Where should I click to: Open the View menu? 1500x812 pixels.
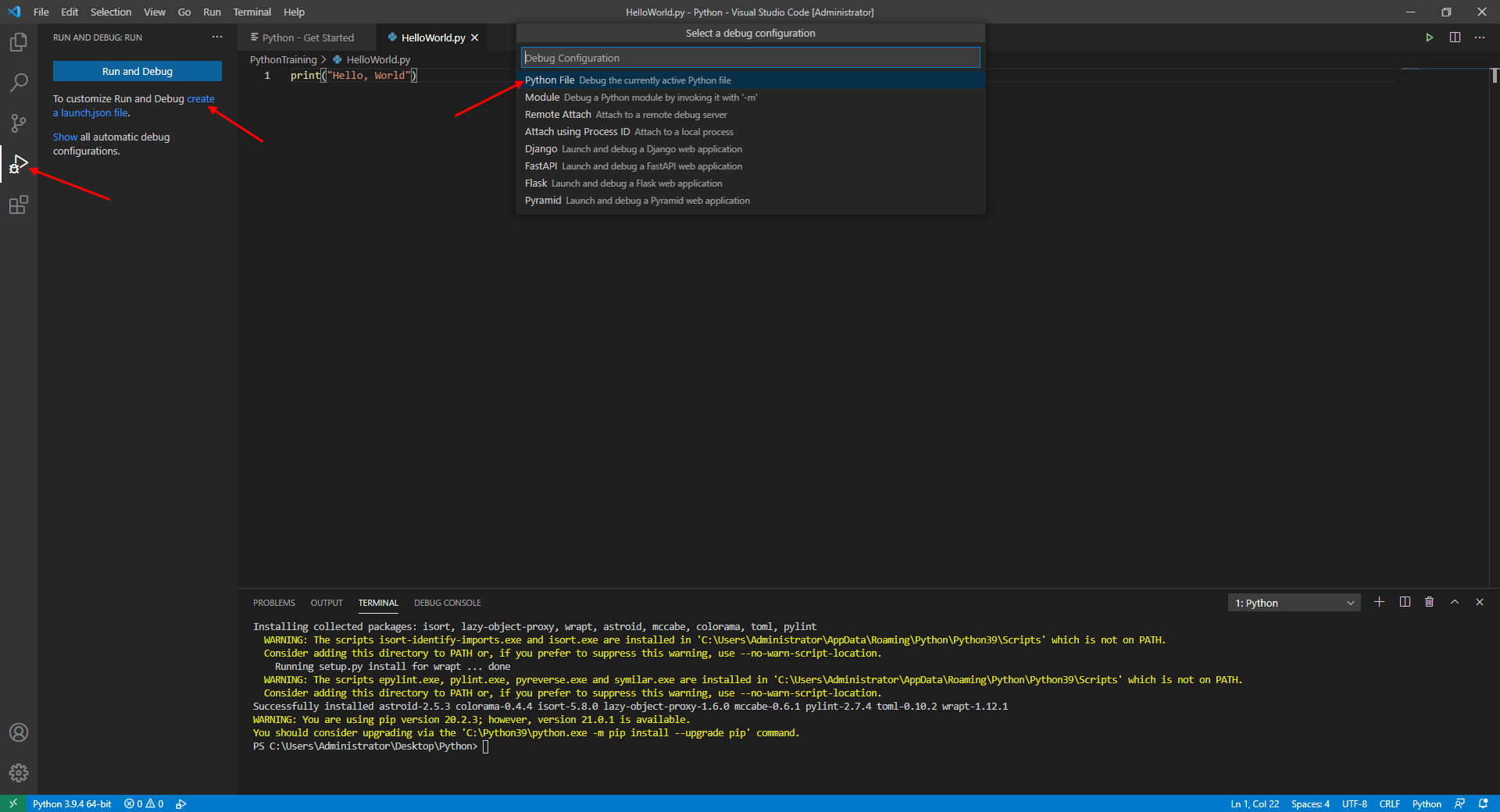click(155, 12)
